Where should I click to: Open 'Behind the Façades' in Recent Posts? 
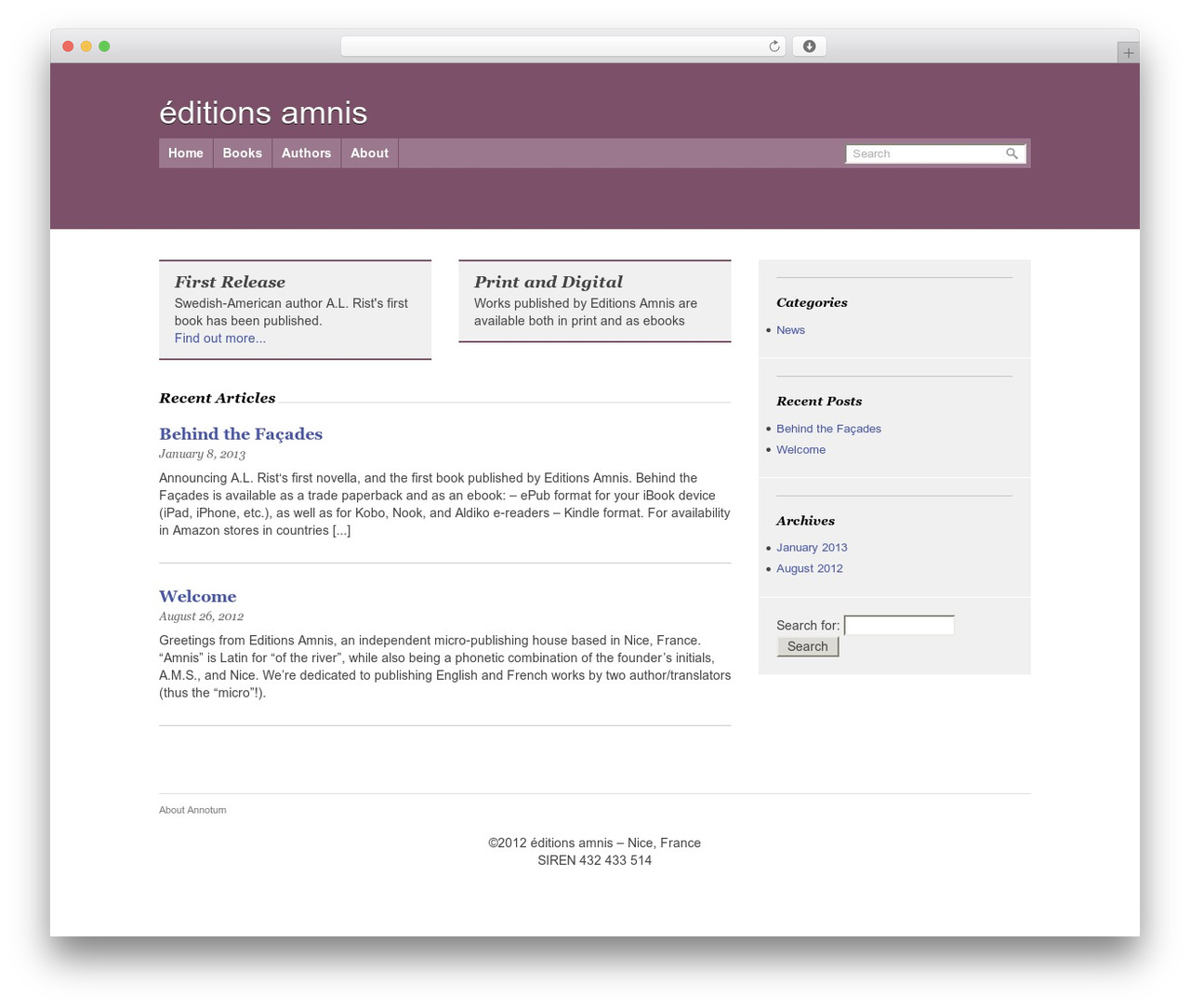pyautogui.click(x=828, y=429)
